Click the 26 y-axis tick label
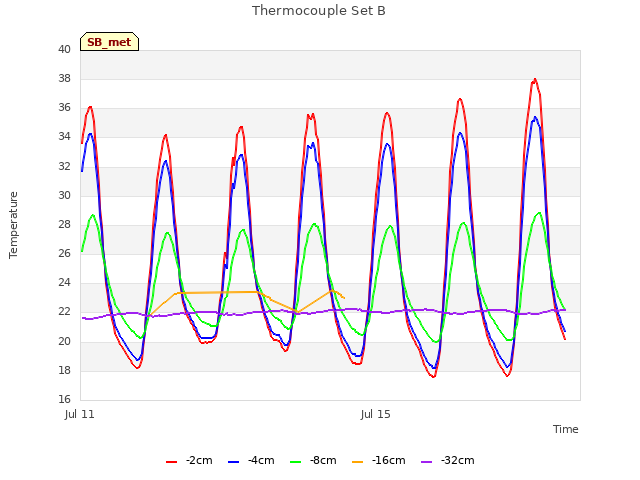The width and height of the screenshot is (640, 480). [x=64, y=253]
